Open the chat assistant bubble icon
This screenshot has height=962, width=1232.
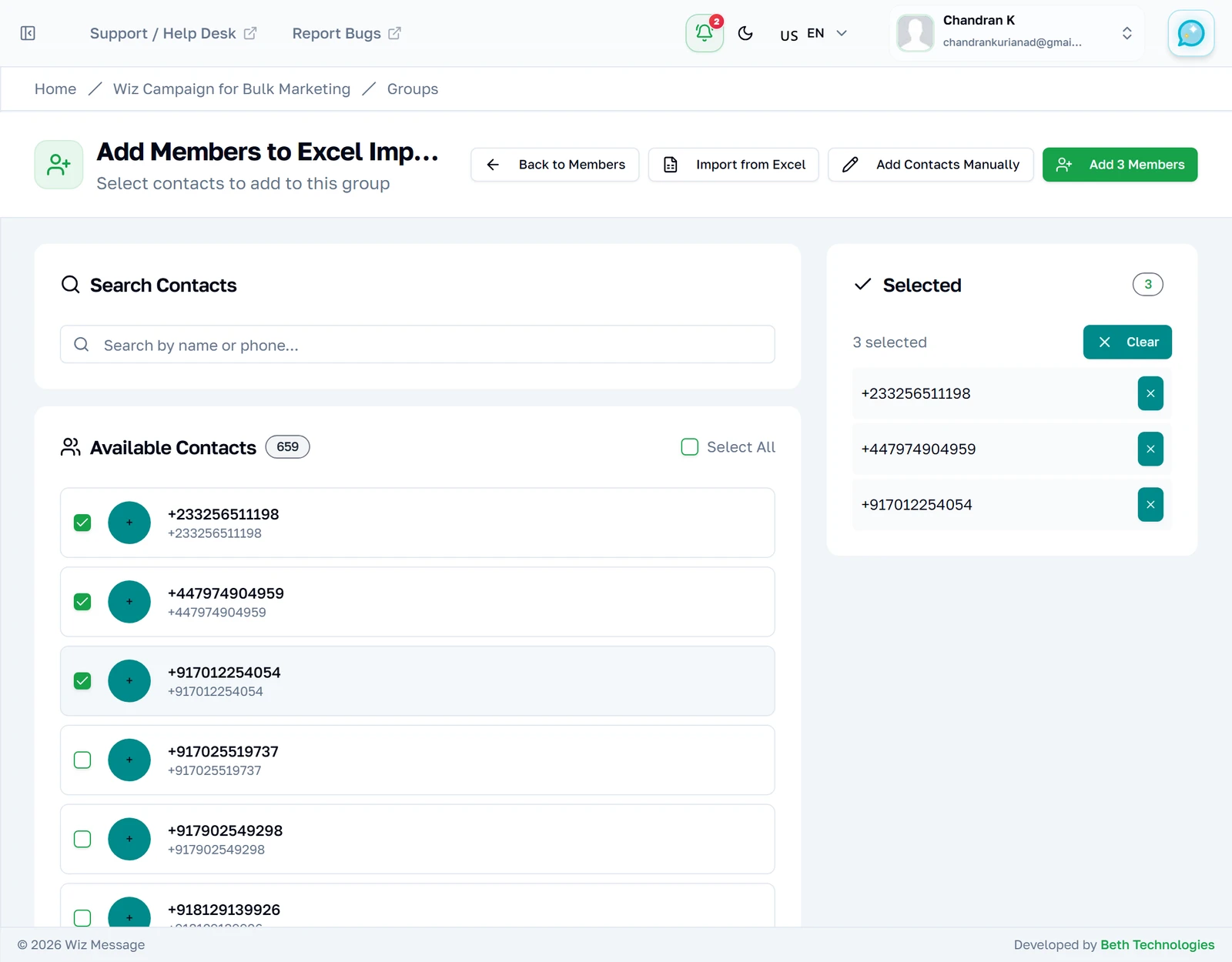pos(1190,33)
